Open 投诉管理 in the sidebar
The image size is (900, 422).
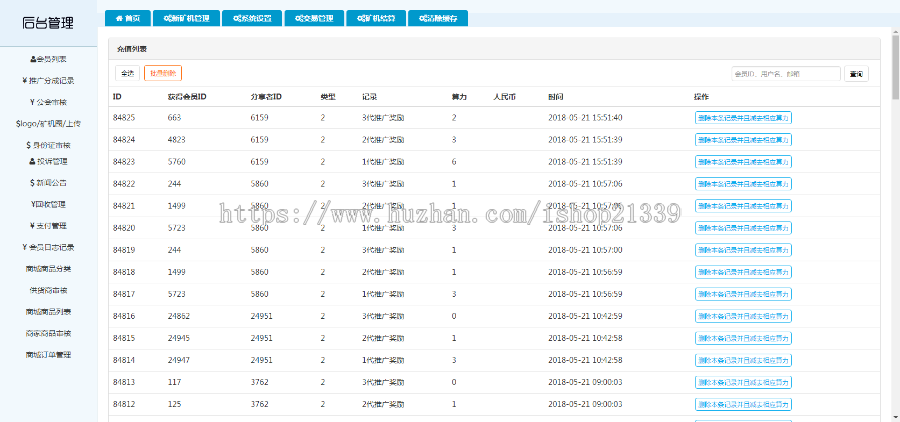[x=49, y=161]
